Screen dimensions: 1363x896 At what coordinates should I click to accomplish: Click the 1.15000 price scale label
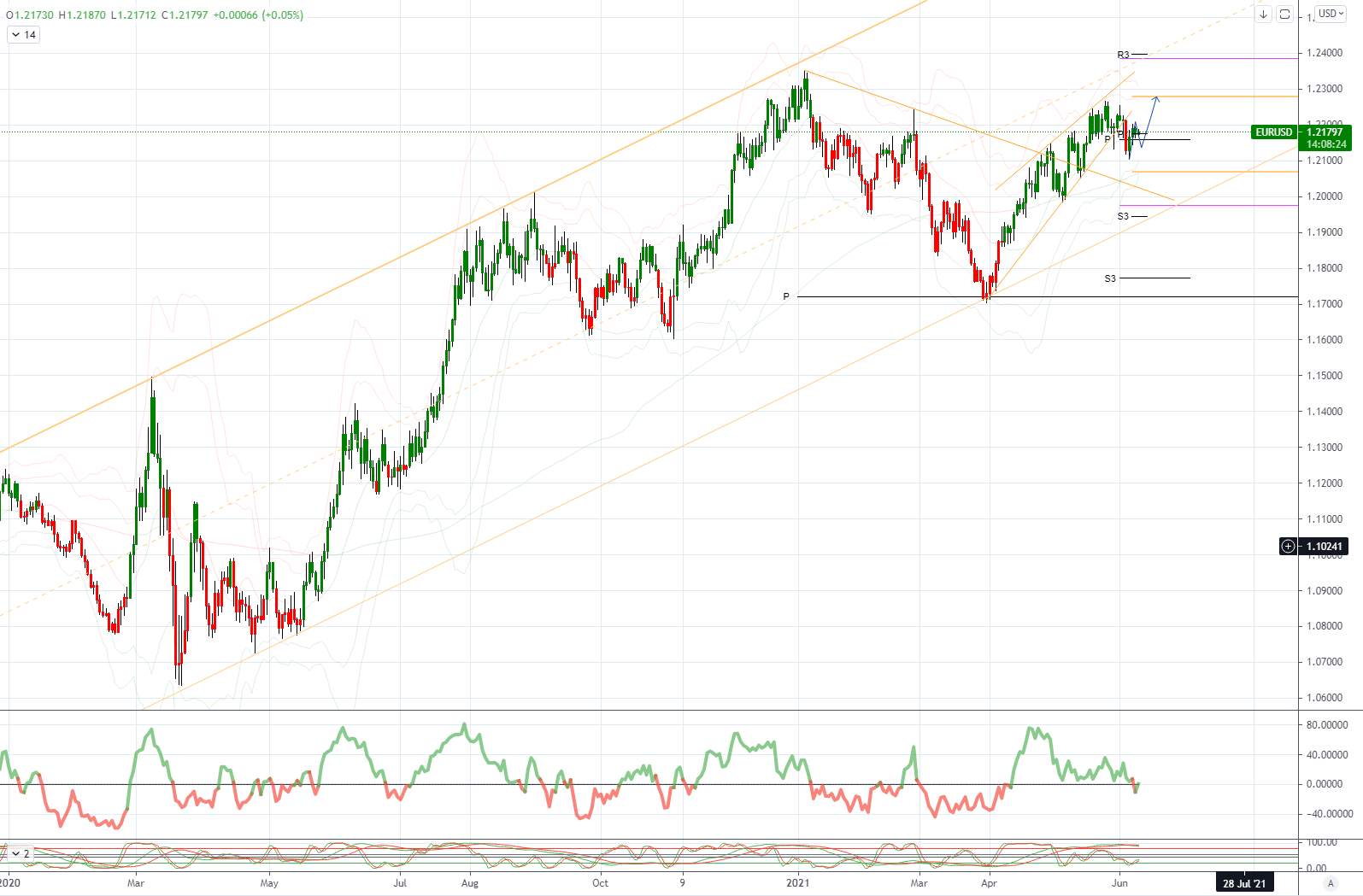pos(1325,376)
